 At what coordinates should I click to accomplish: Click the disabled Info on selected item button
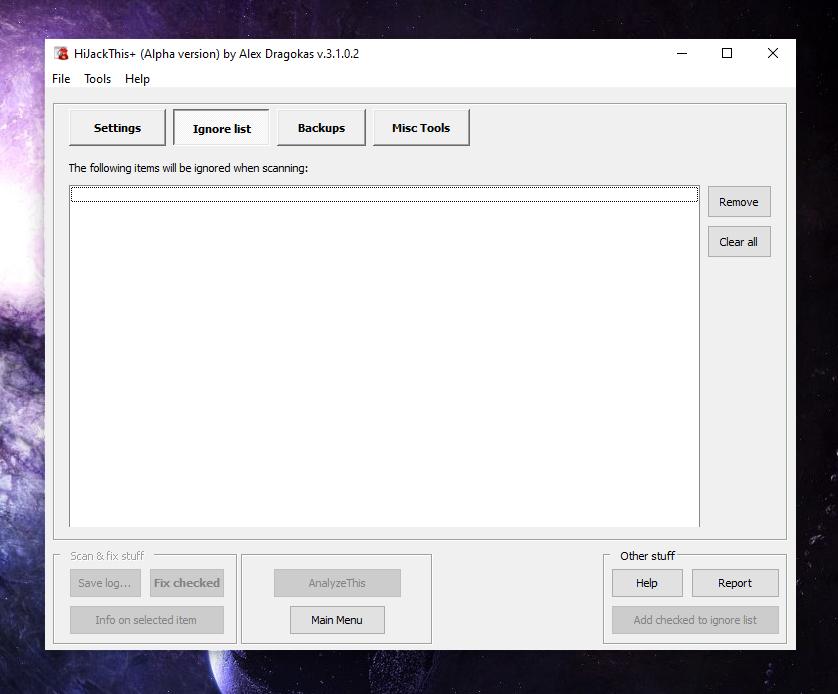coord(146,620)
